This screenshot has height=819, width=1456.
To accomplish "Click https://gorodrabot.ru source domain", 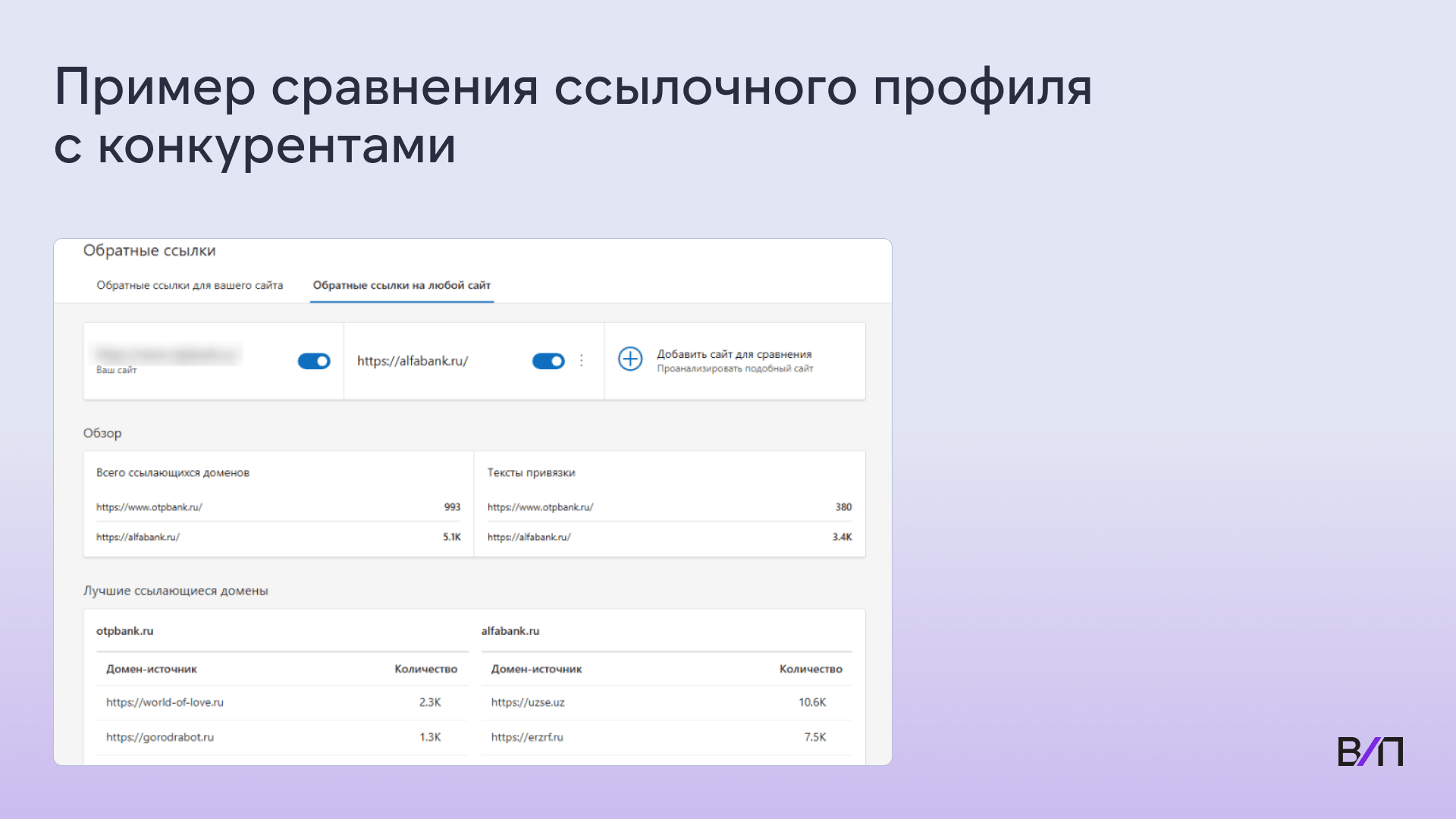I will pyautogui.click(x=160, y=737).
